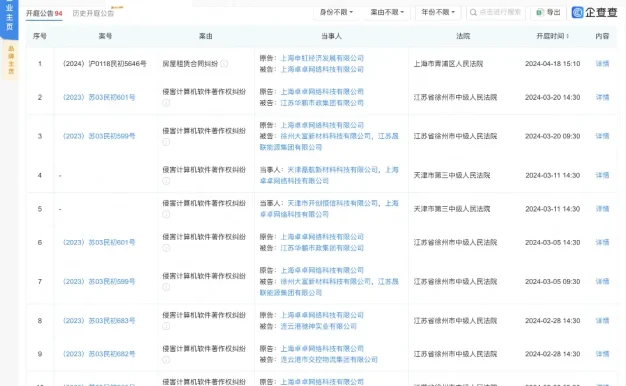Open case (2023)苏03民初599号 in row 7
Screen dimensions: 626x386
[99, 281]
